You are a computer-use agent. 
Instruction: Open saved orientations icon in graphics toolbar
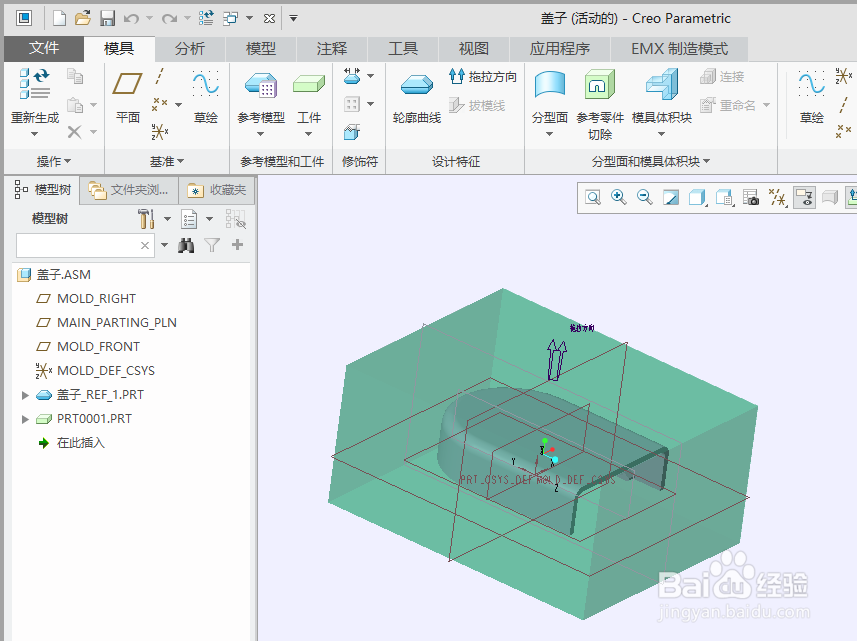tap(724, 197)
